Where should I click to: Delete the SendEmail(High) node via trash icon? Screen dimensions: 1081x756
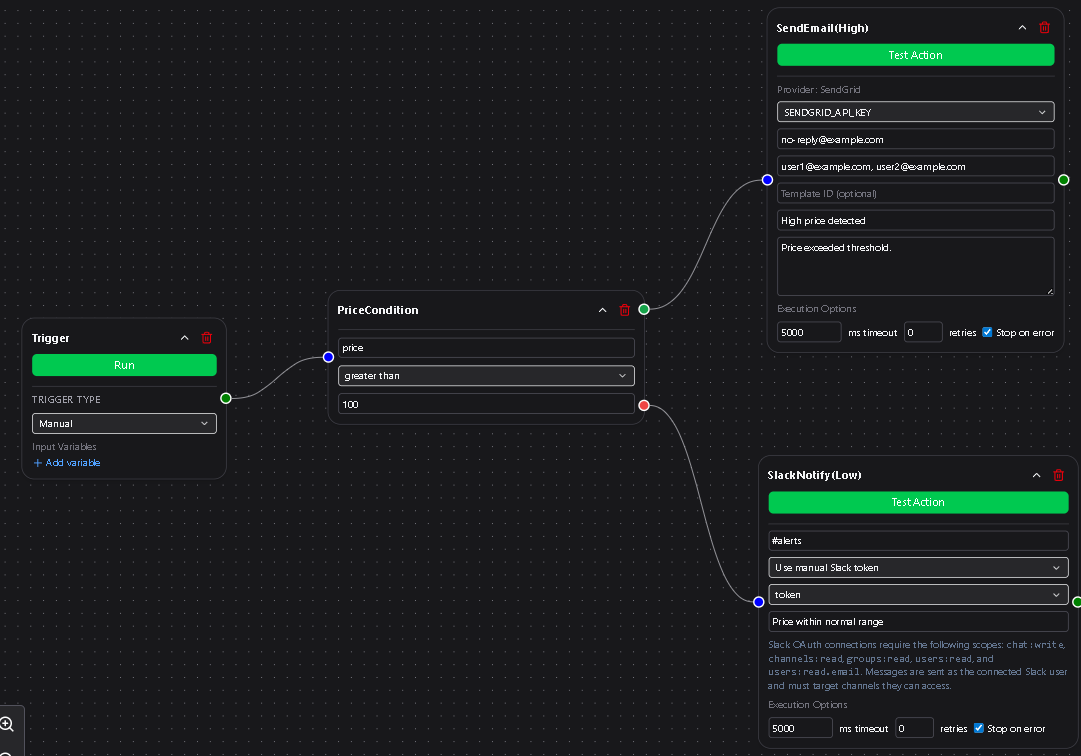(1044, 28)
